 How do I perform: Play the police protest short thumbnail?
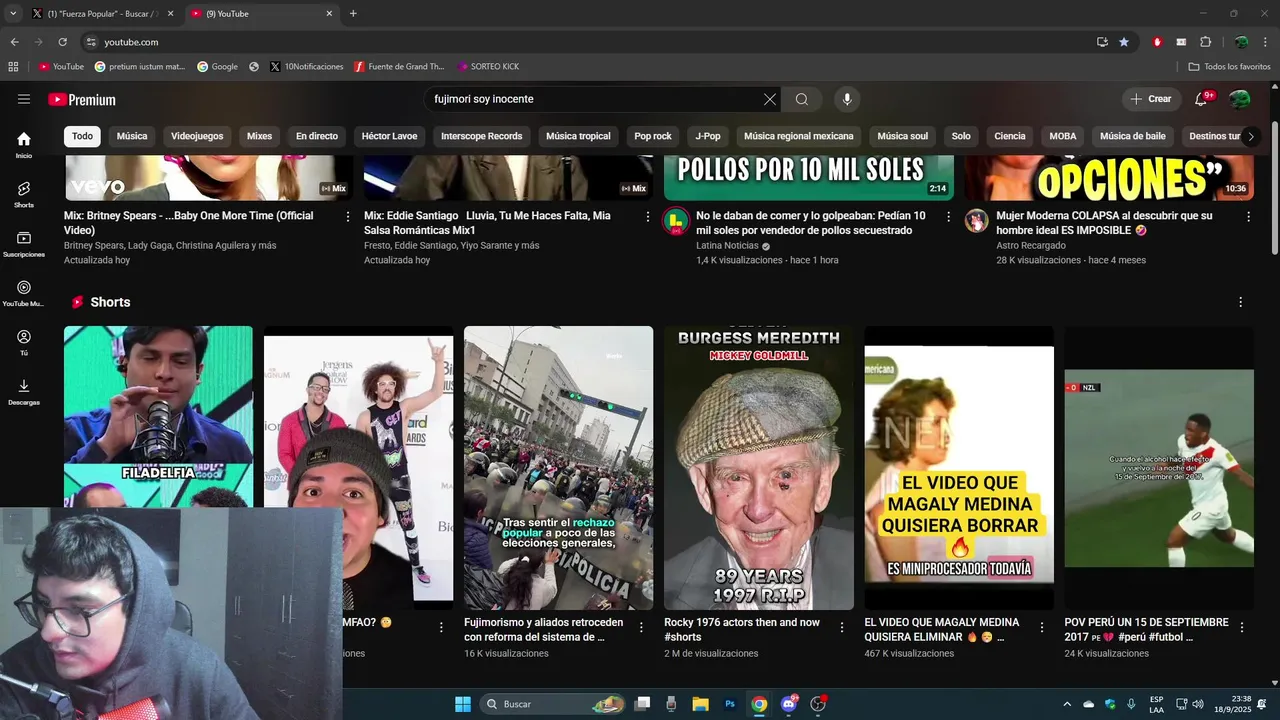(558, 468)
